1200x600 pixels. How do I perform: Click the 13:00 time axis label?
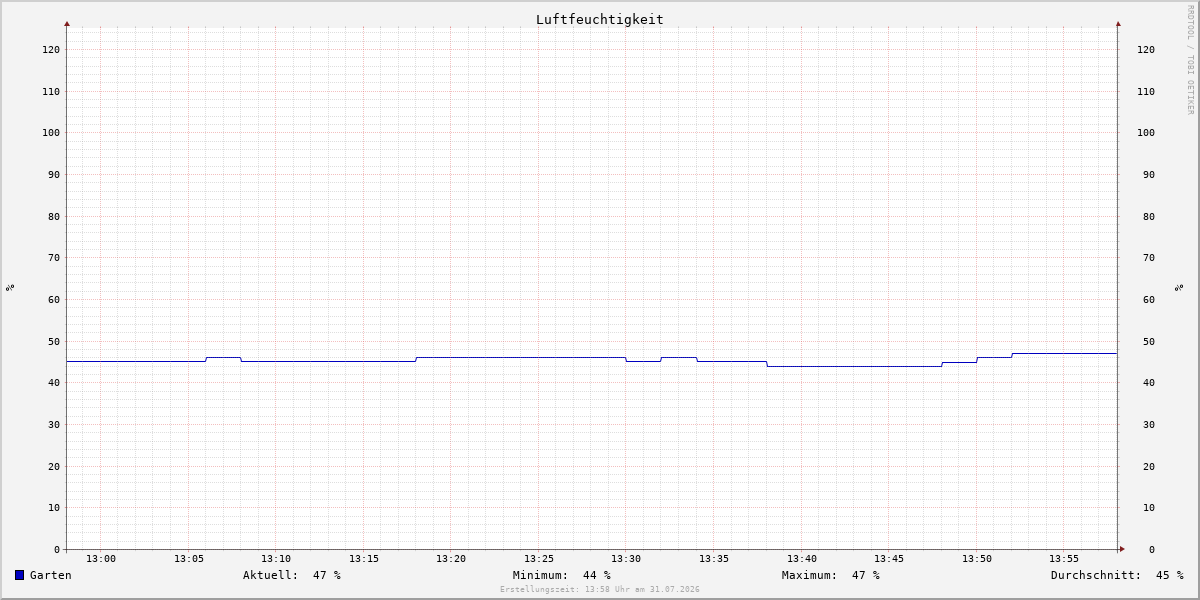tap(101, 559)
